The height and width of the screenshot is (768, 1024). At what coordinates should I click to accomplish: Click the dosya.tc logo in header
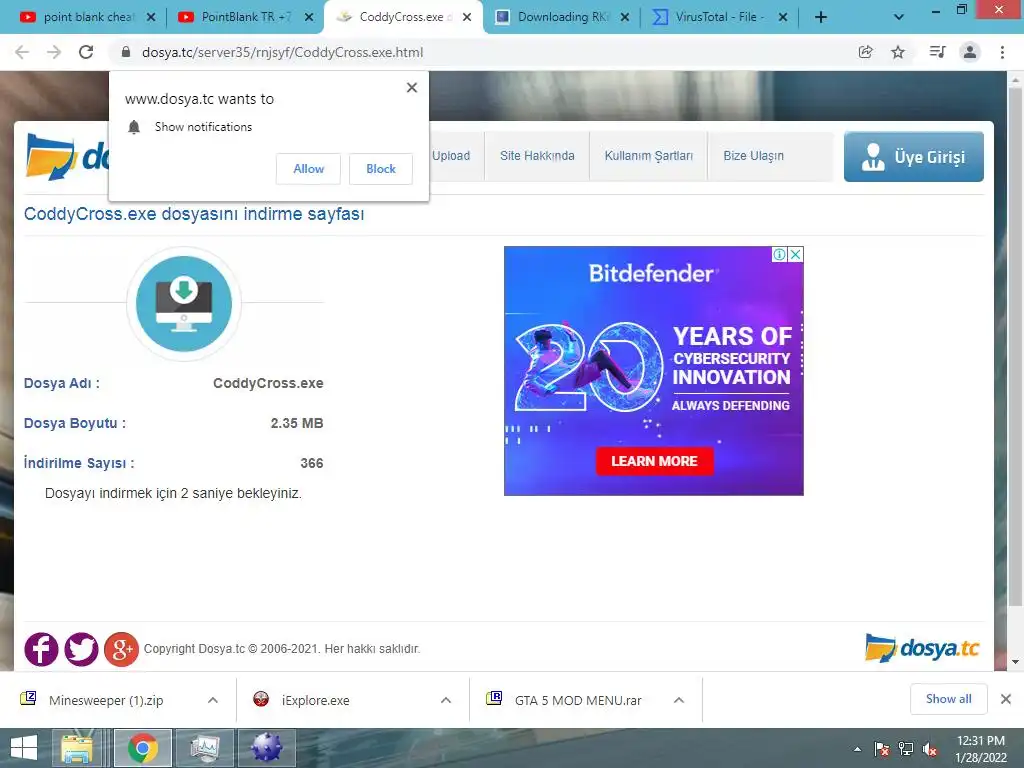point(67,157)
